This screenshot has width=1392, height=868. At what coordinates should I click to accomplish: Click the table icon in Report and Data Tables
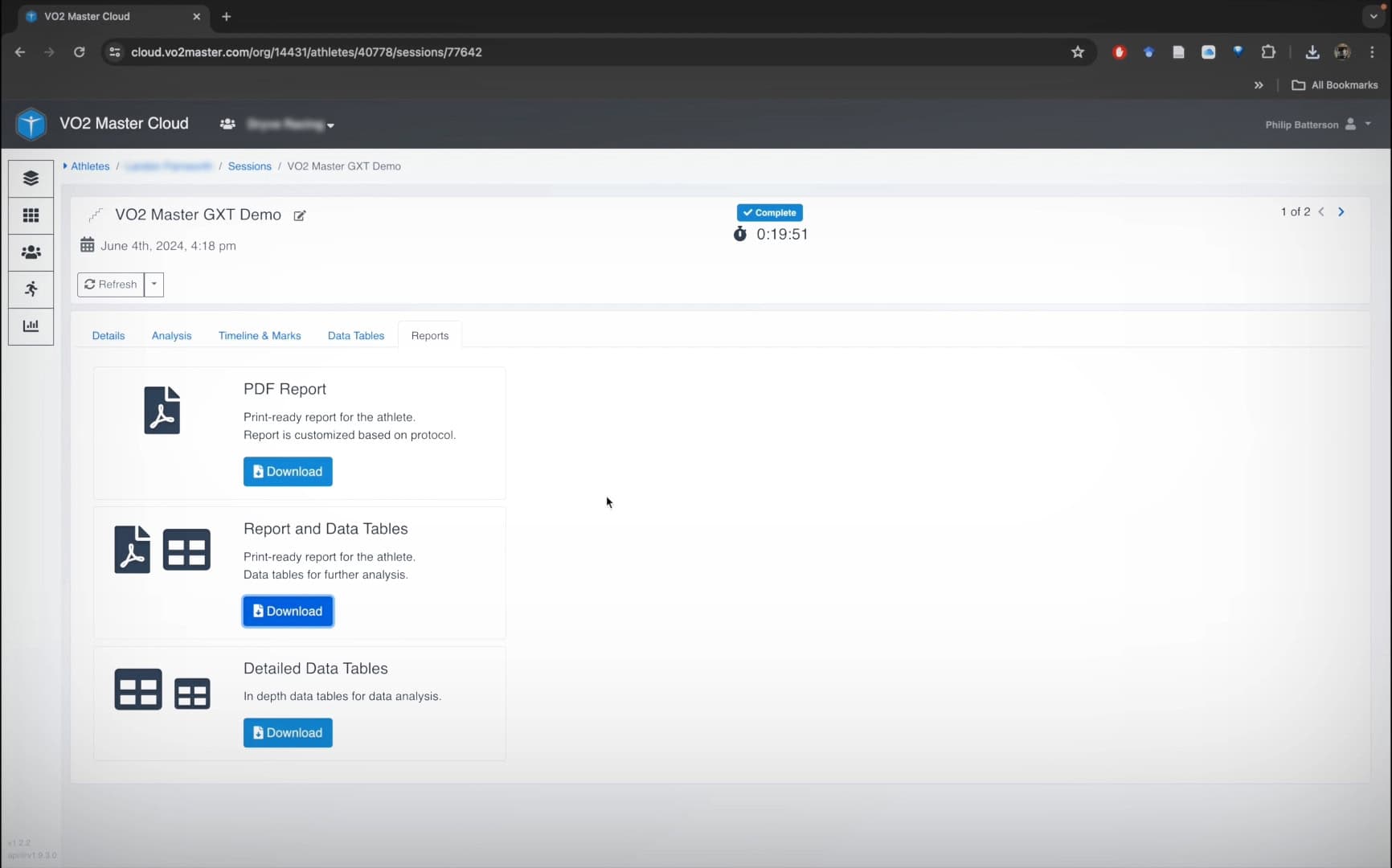coord(186,550)
